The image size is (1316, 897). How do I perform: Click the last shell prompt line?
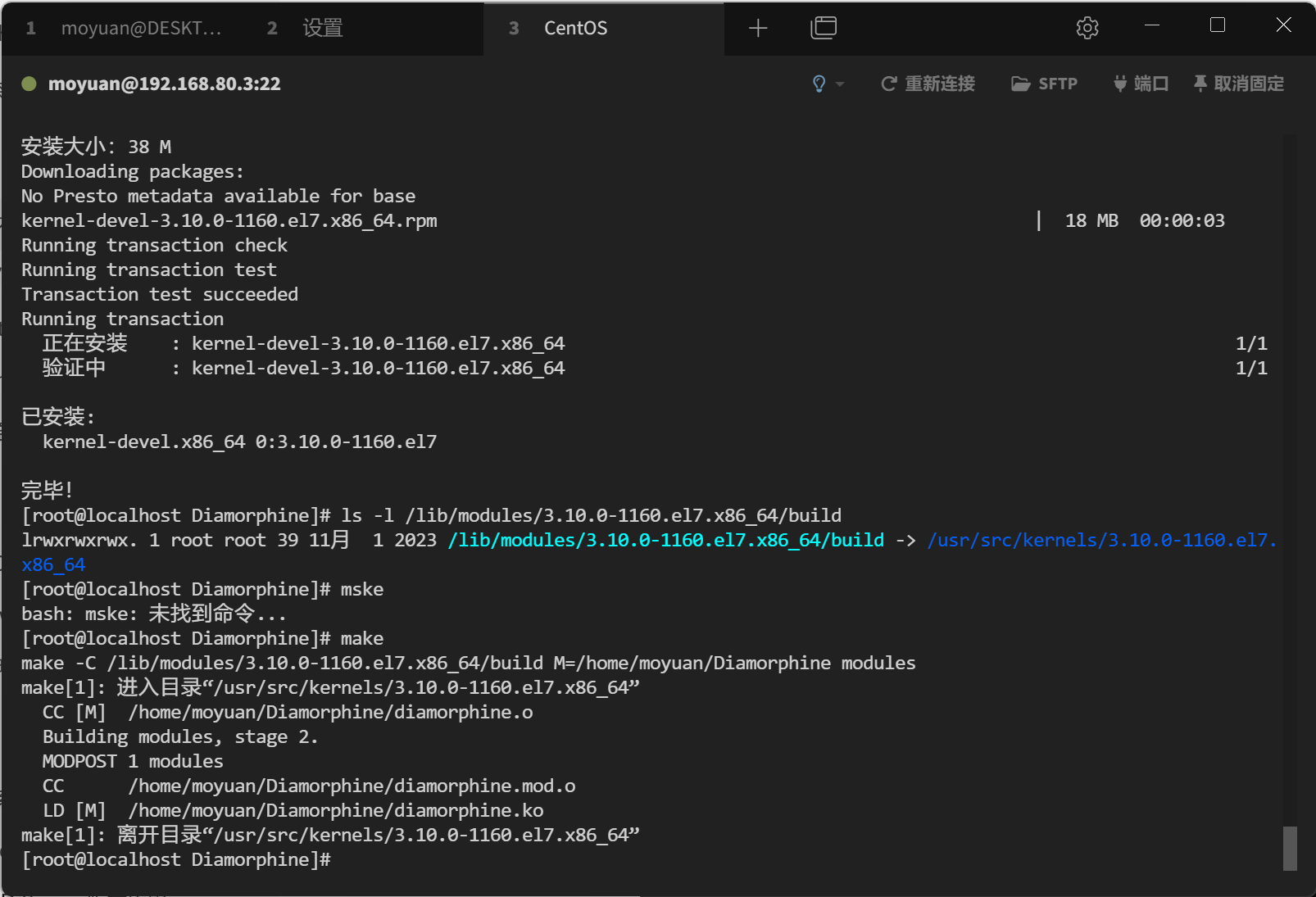176,859
